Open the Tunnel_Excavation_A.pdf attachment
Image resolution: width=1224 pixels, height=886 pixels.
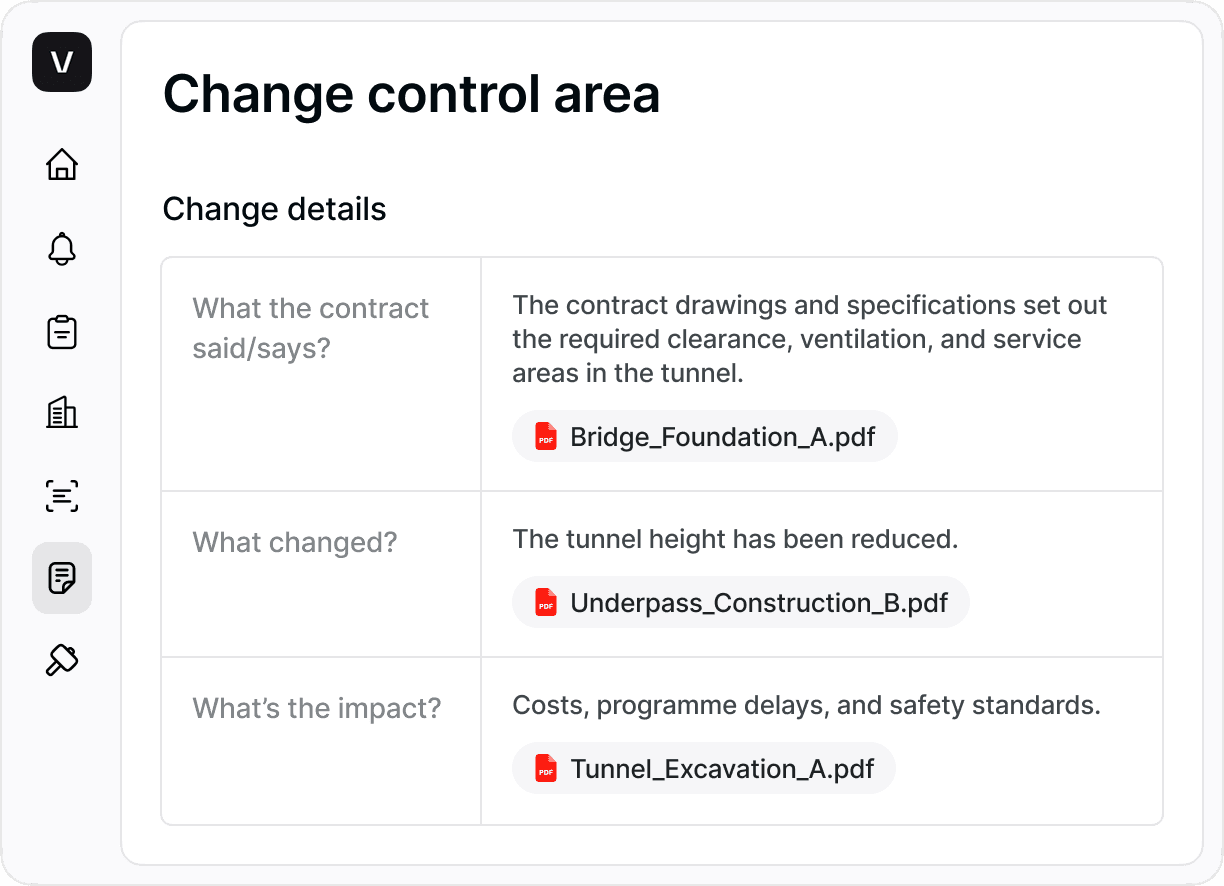pyautogui.click(x=721, y=769)
